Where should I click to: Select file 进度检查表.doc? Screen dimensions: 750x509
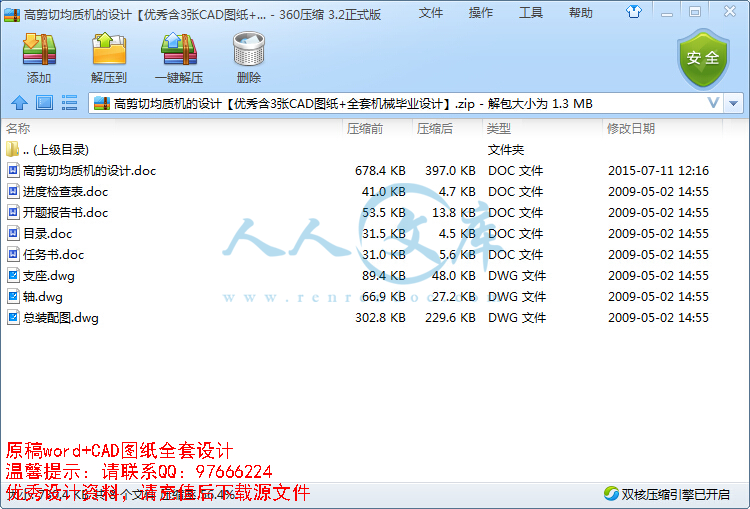(x=375, y=191)
